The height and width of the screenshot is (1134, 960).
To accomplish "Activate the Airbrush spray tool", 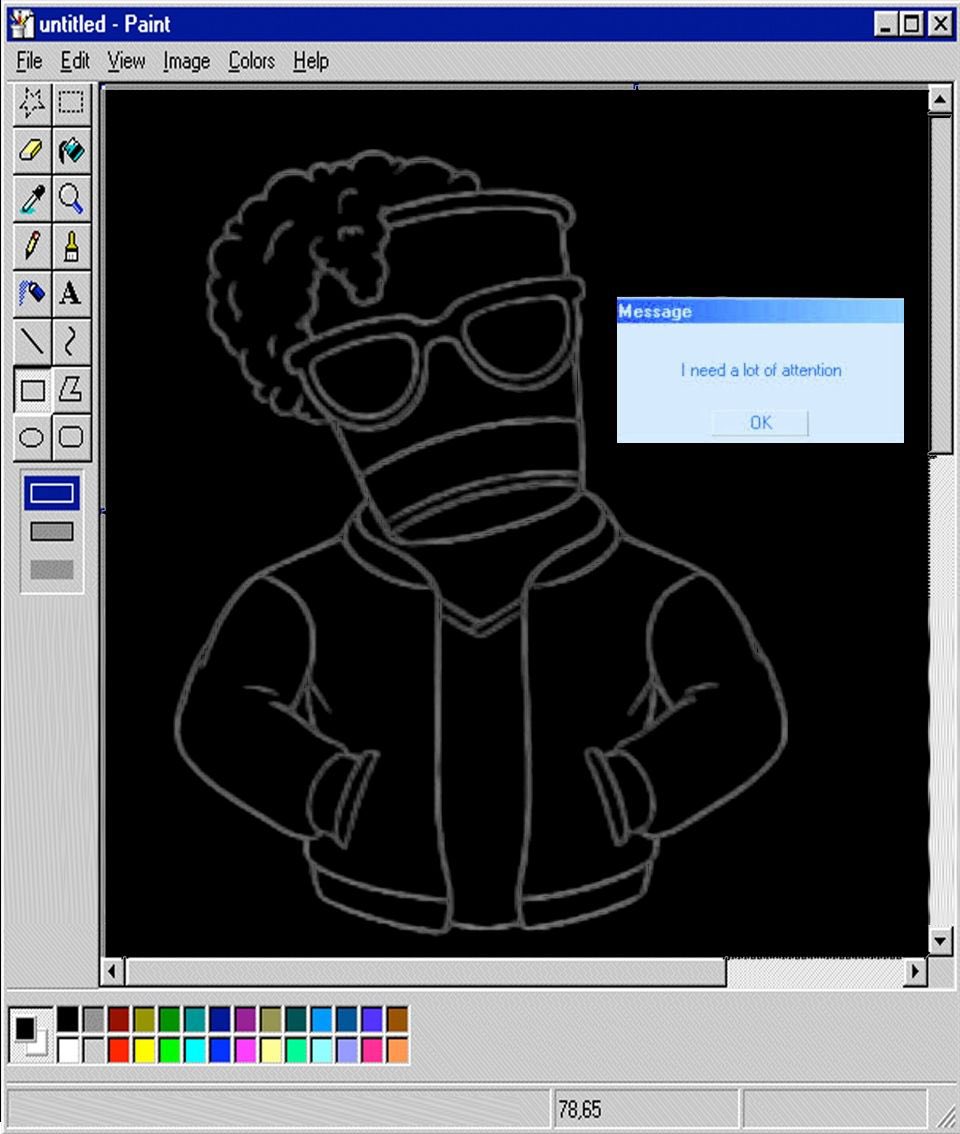I will 32,294.
